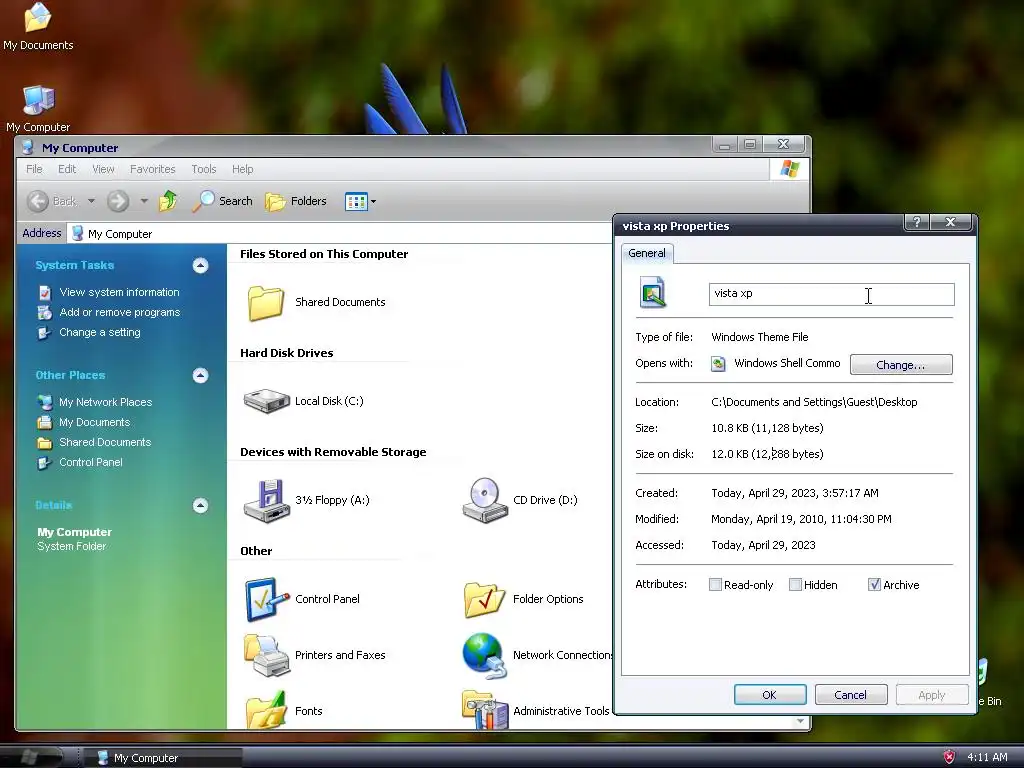The height and width of the screenshot is (768, 1024).
Task: Open the Shared Documents folder icon
Action: (x=266, y=302)
